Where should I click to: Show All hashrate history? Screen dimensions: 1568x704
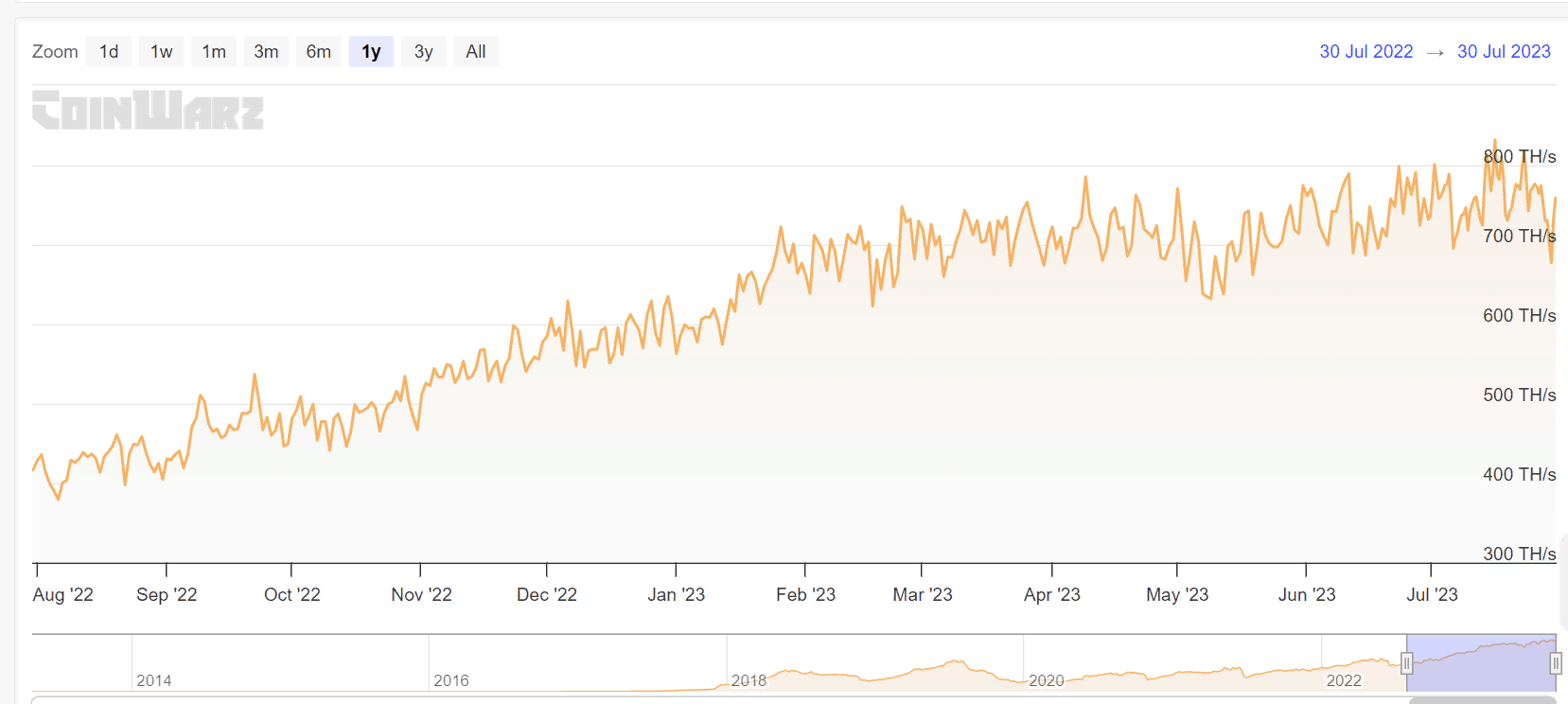[476, 52]
